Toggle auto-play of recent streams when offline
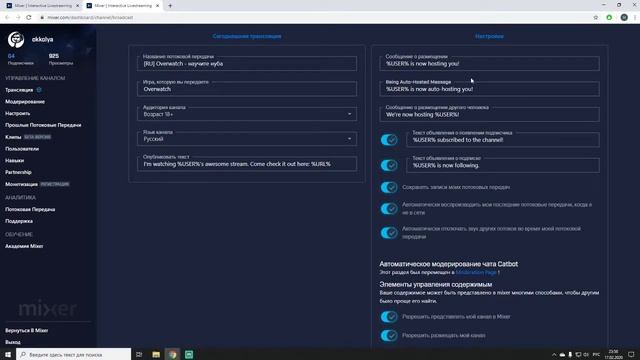Image resolution: width=640 pixels, height=360 pixels. pyautogui.click(x=389, y=209)
